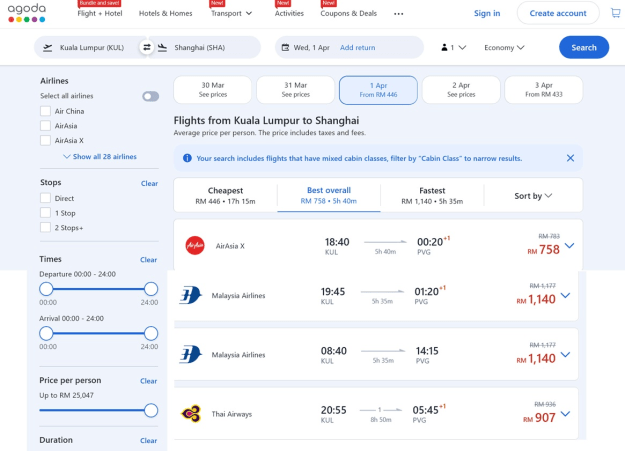Click the AirAsia X airline logo

[x=194, y=245]
